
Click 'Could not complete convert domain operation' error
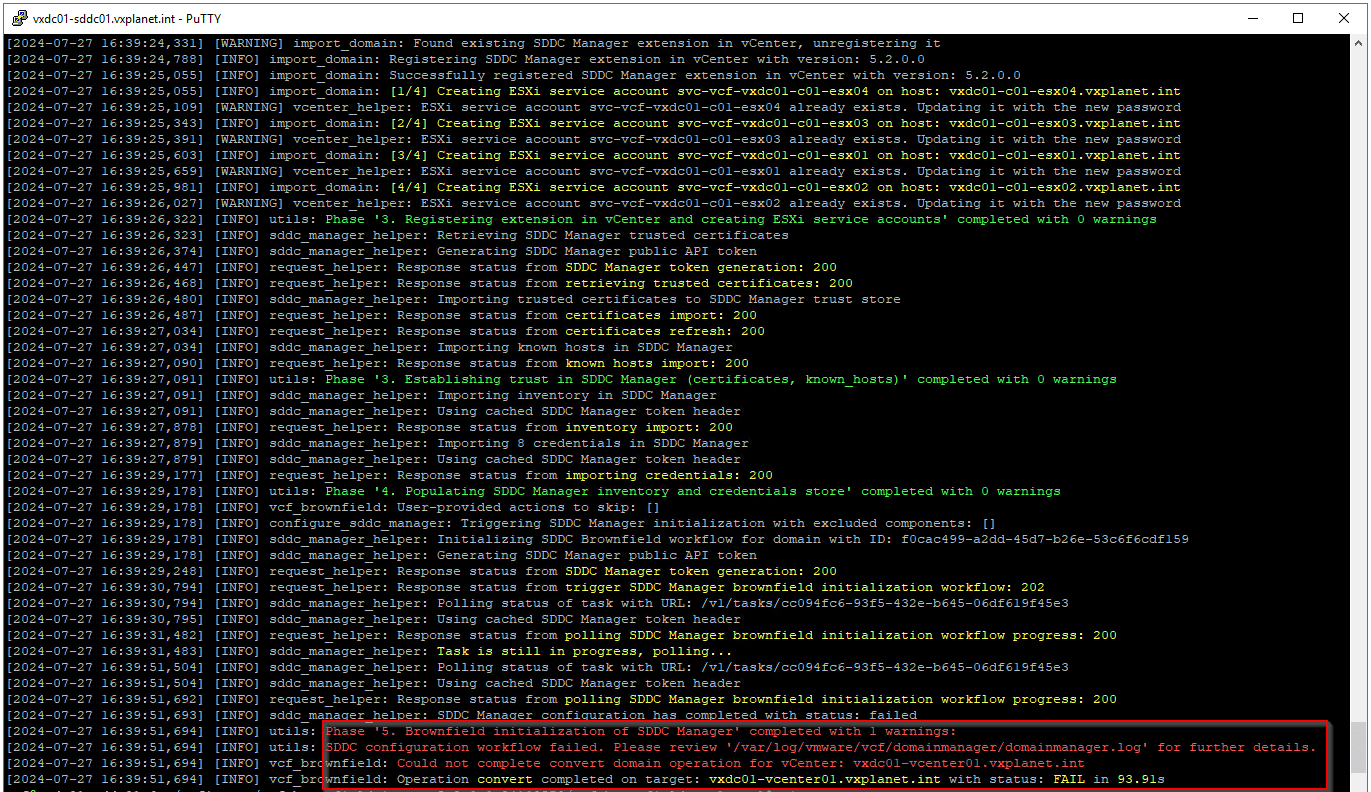tap(741, 763)
